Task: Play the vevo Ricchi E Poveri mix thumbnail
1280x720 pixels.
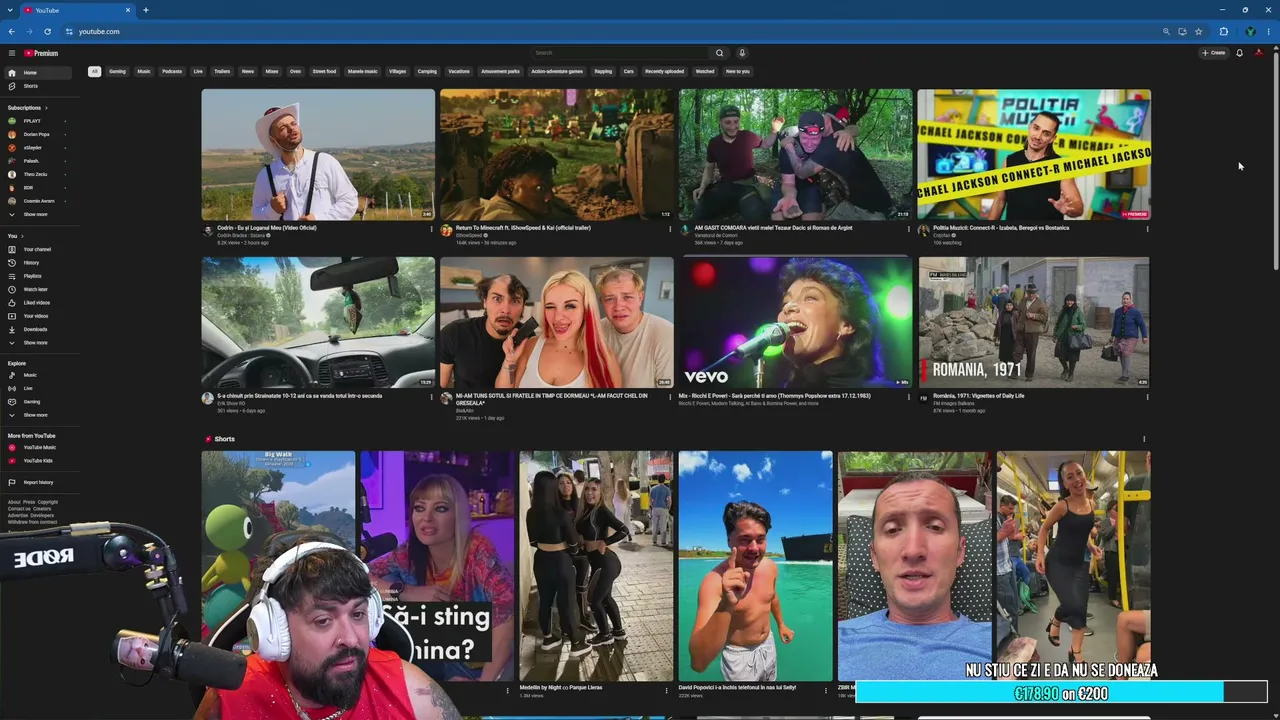Action: 796,322
